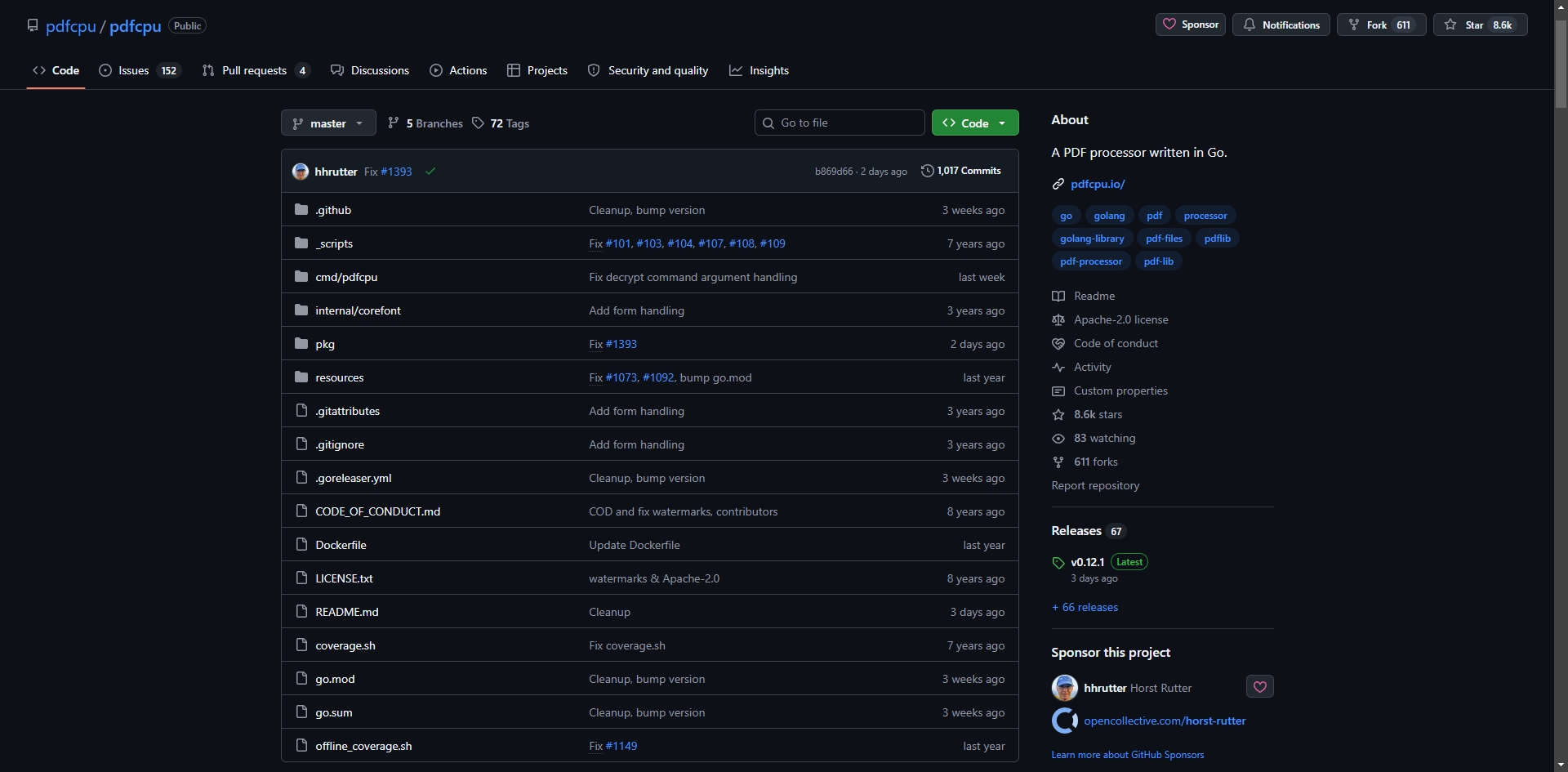The width and height of the screenshot is (1568, 772).
Task: Click the Notifications button
Action: [1281, 25]
